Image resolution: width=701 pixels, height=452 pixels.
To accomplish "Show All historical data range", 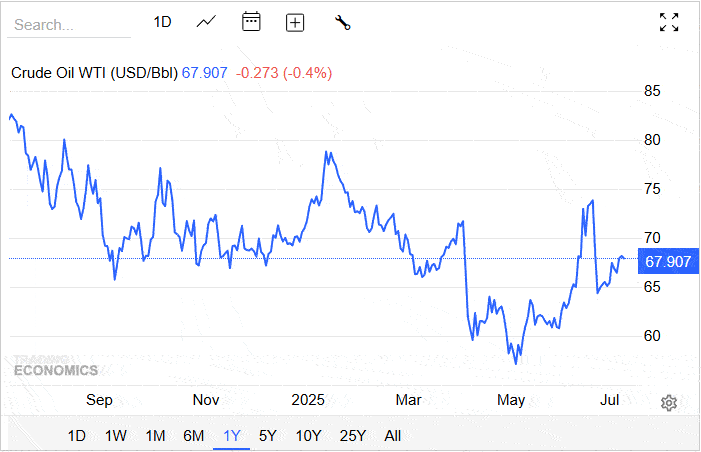I will click(393, 435).
